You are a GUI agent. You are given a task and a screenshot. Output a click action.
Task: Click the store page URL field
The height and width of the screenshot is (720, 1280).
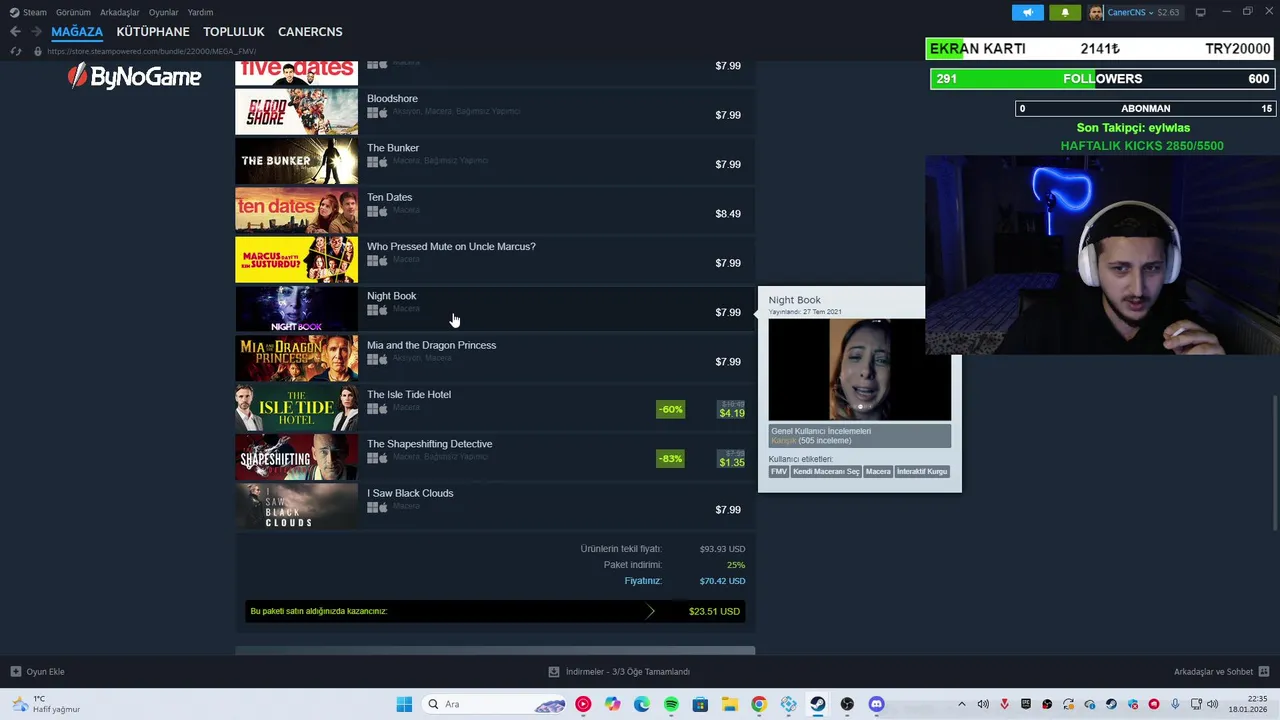pos(151,51)
